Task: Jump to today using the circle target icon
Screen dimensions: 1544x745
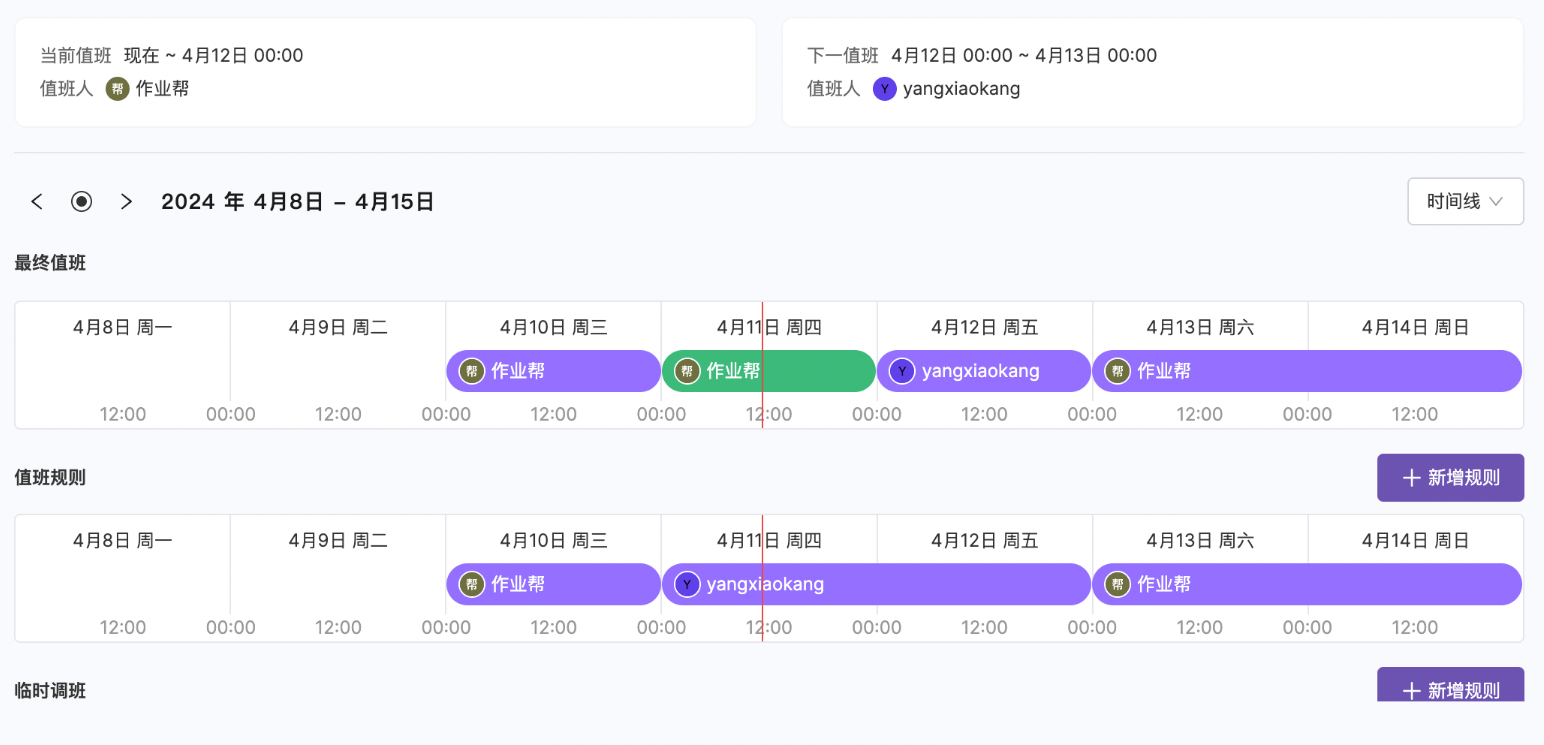Action: [81, 202]
